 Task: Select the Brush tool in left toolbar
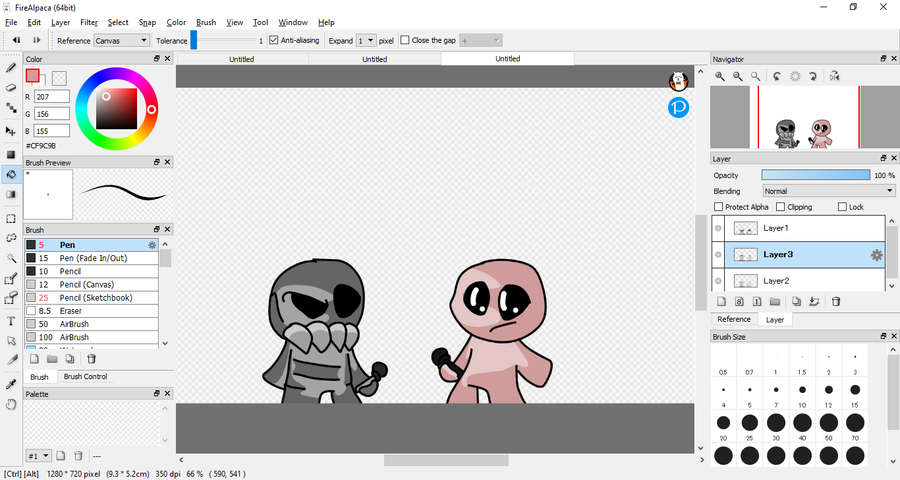point(11,68)
